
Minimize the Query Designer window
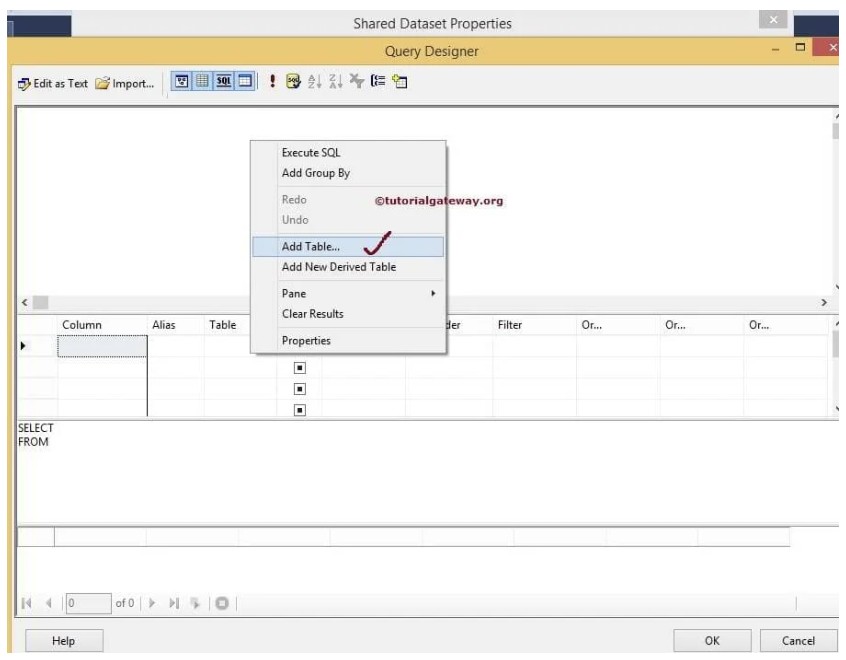(x=775, y=49)
